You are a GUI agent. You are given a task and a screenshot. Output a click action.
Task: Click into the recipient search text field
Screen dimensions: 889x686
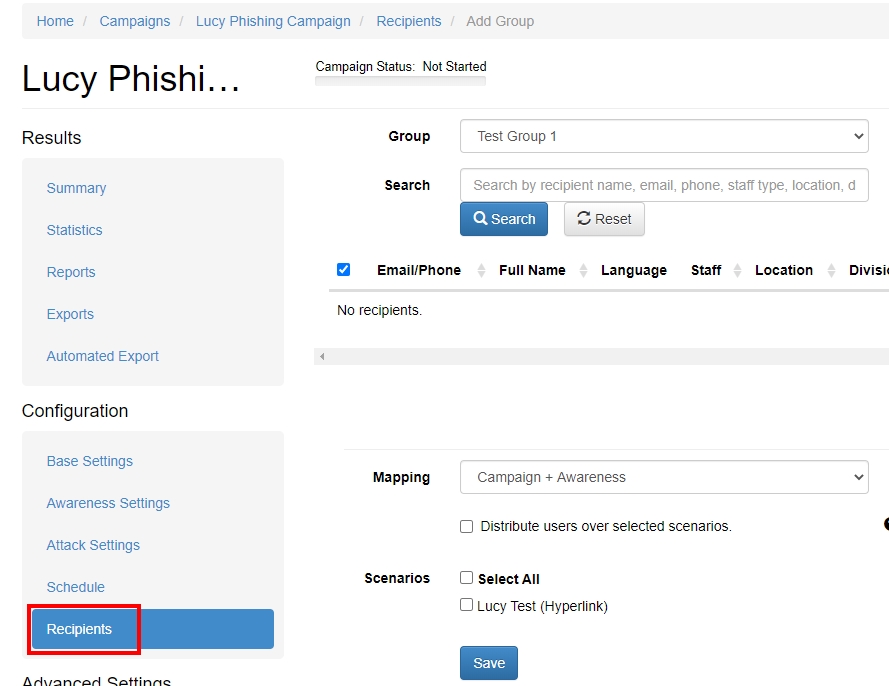click(x=664, y=185)
